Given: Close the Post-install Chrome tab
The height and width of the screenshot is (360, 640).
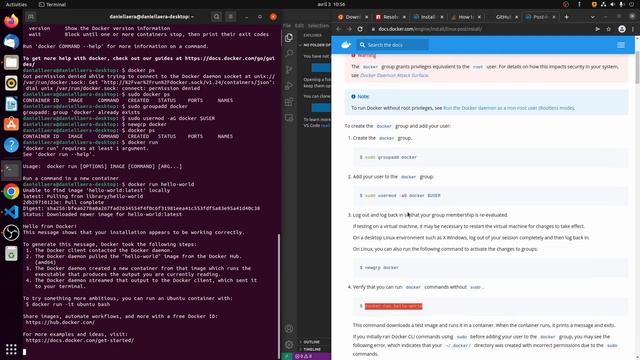Looking at the screenshot, I should (x=554, y=17).
